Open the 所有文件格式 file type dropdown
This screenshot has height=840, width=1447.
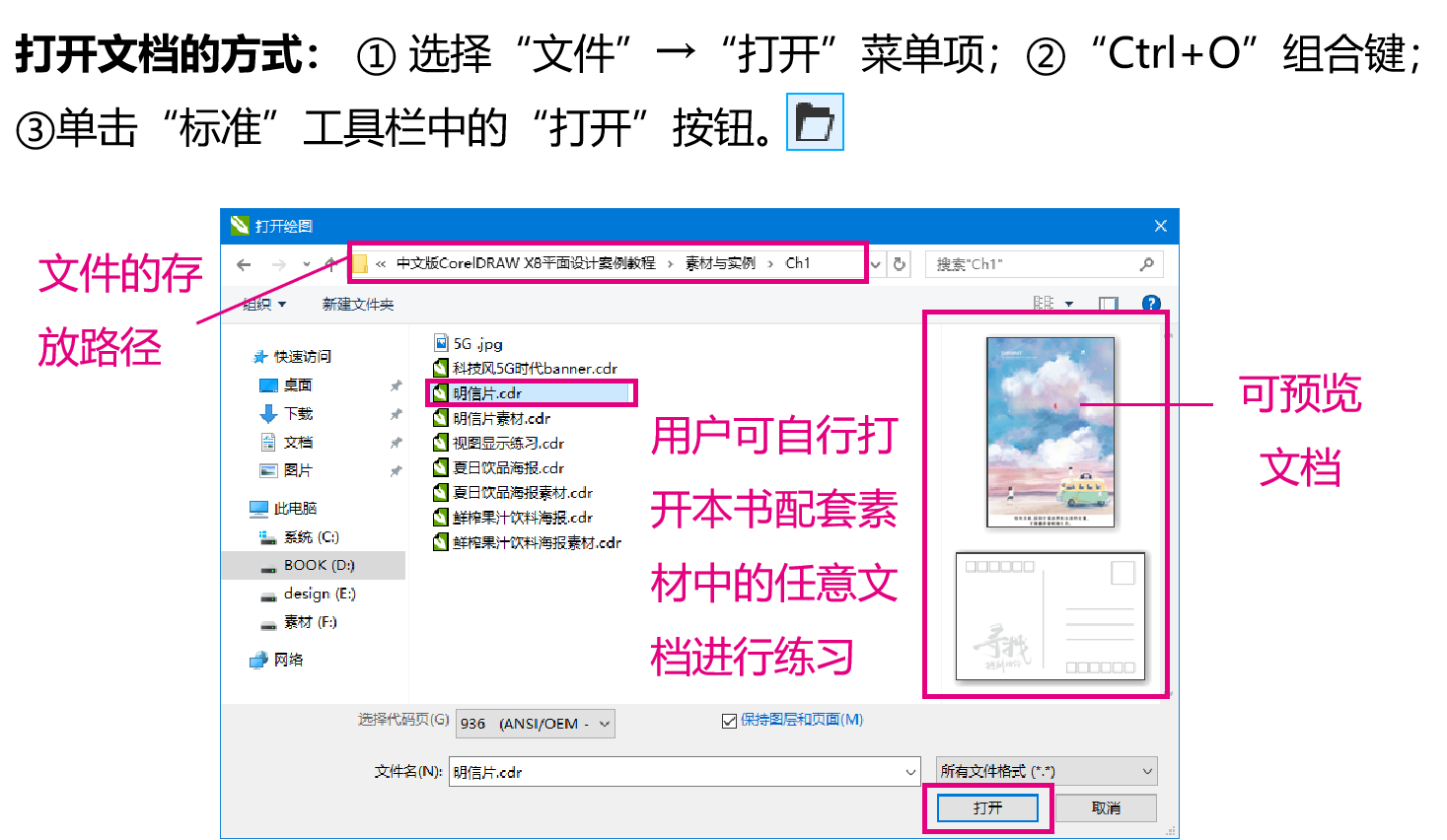click(1046, 771)
